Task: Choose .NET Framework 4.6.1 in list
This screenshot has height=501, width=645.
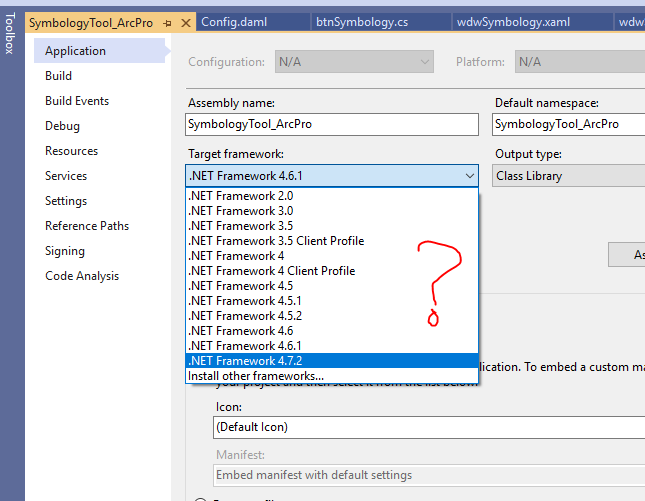Action: (x=332, y=346)
